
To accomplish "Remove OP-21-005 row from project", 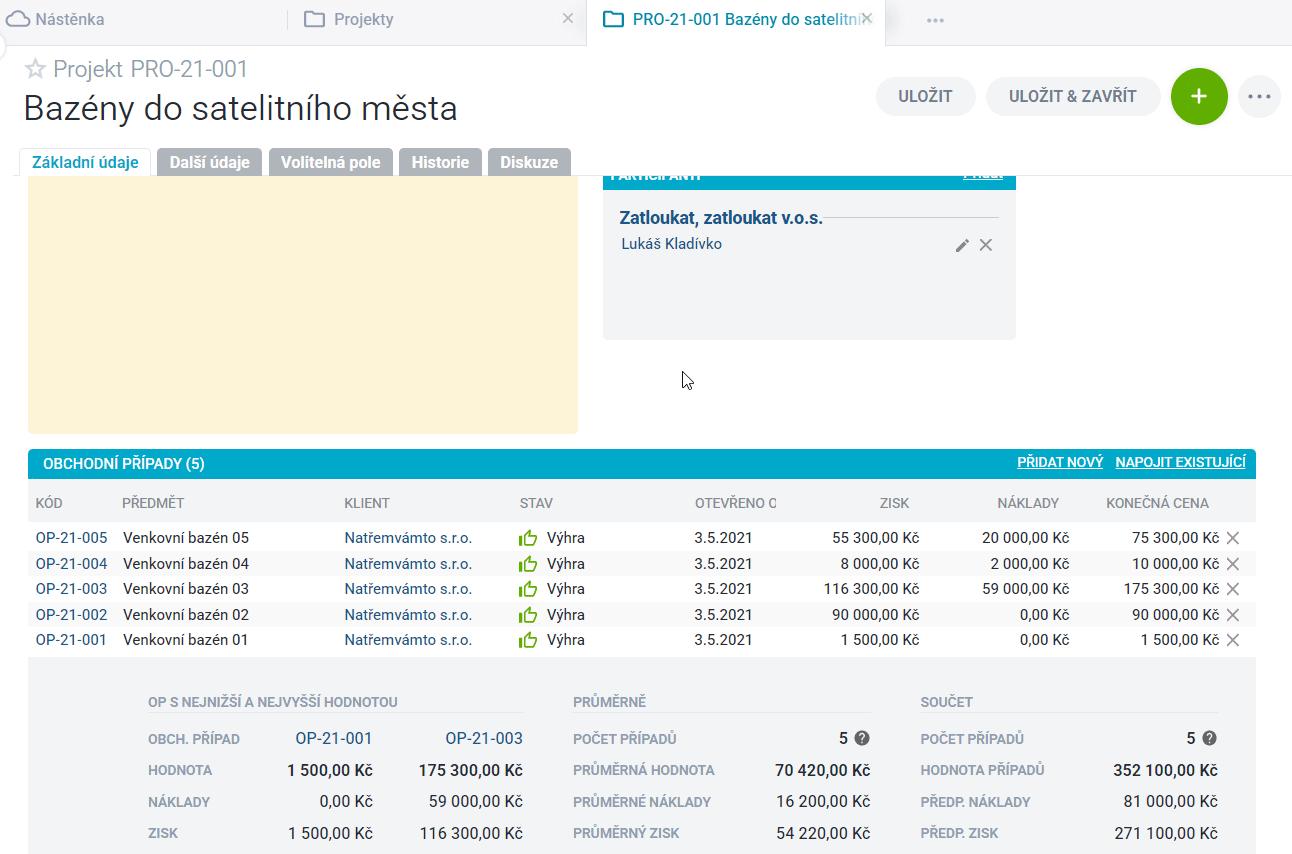I will click(x=1233, y=538).
